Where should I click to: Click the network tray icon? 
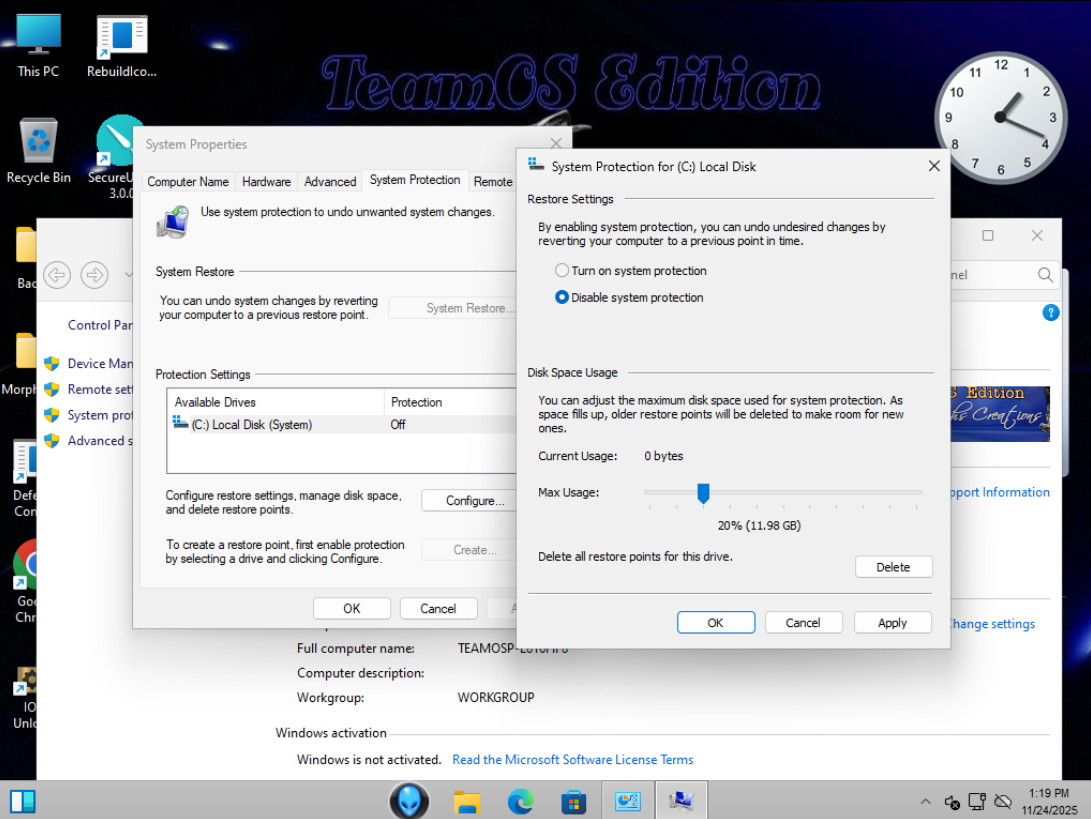coord(977,802)
